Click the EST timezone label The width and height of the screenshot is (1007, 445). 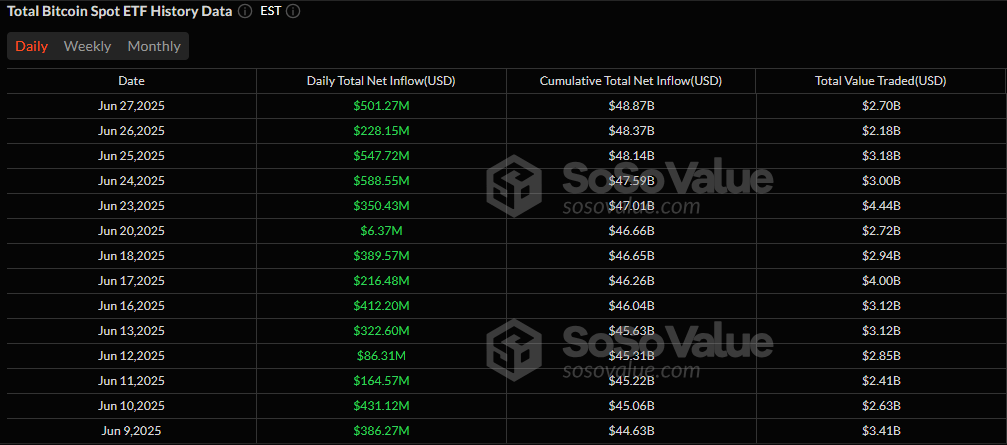click(271, 13)
